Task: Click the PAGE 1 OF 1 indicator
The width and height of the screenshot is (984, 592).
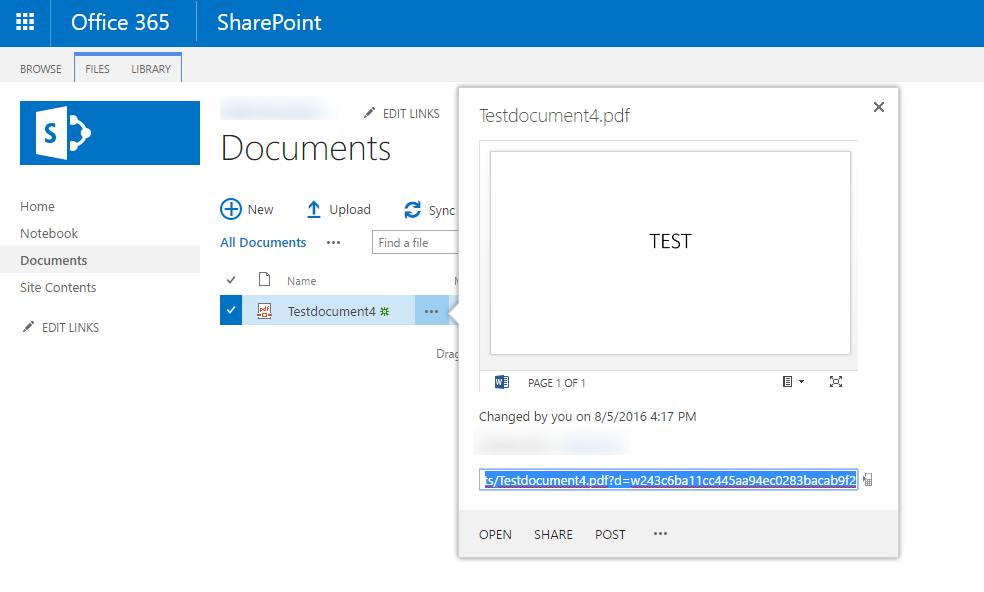Action: click(557, 383)
